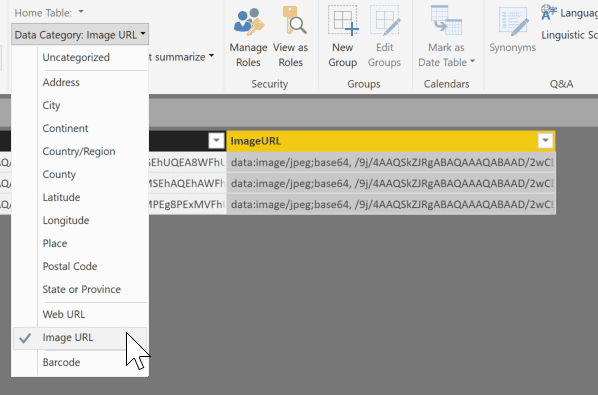Open summarize dropdown arrow

point(211,56)
